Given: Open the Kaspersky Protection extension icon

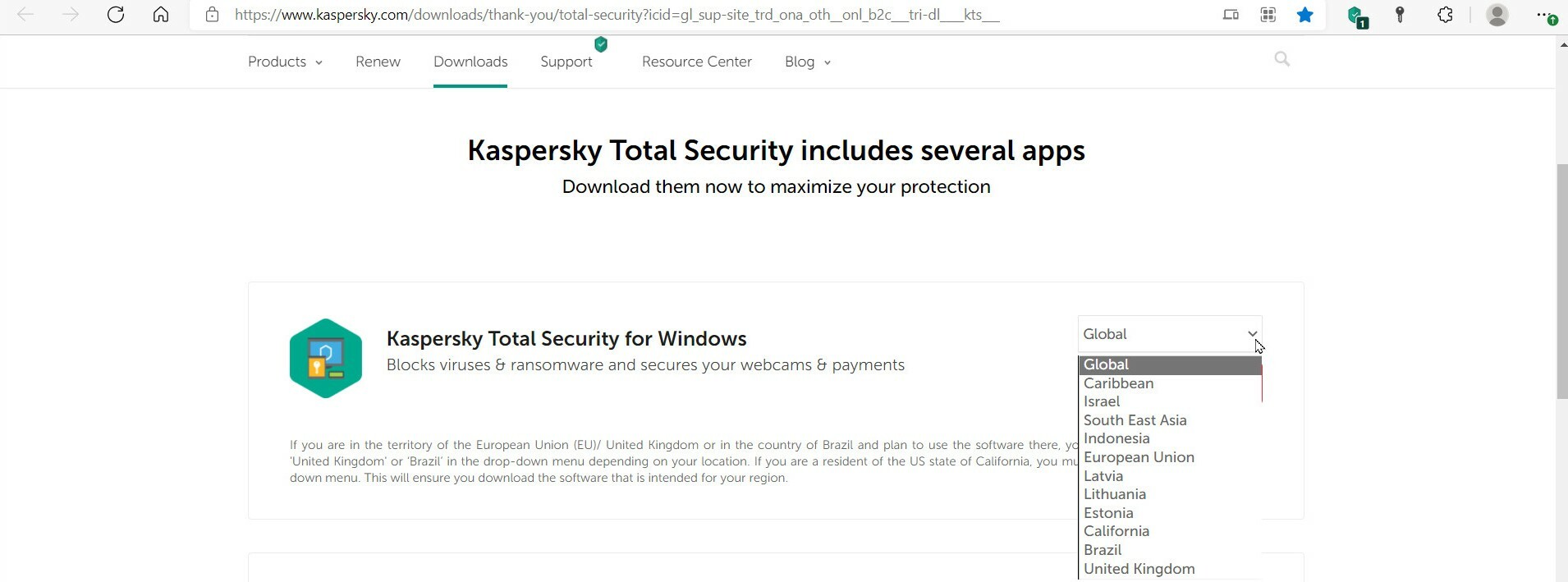Looking at the screenshot, I should tap(1356, 16).
